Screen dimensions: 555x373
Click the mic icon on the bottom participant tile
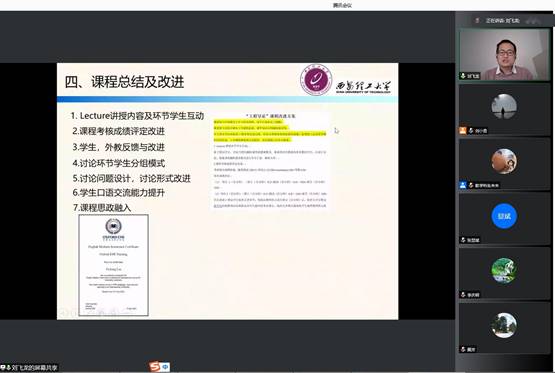pos(463,349)
